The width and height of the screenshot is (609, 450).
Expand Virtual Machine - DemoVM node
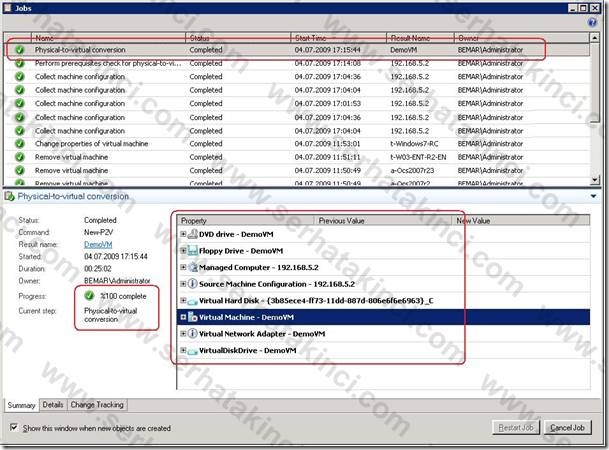pos(183,317)
